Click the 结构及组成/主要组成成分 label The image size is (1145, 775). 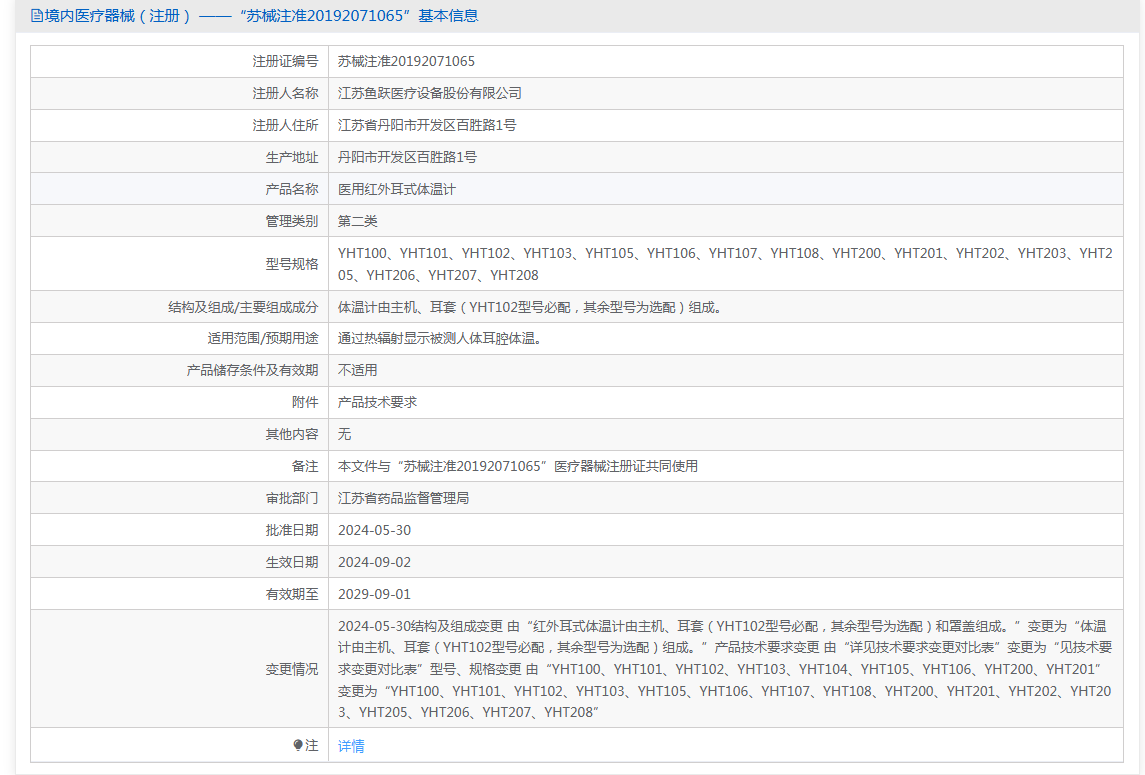(x=243, y=308)
